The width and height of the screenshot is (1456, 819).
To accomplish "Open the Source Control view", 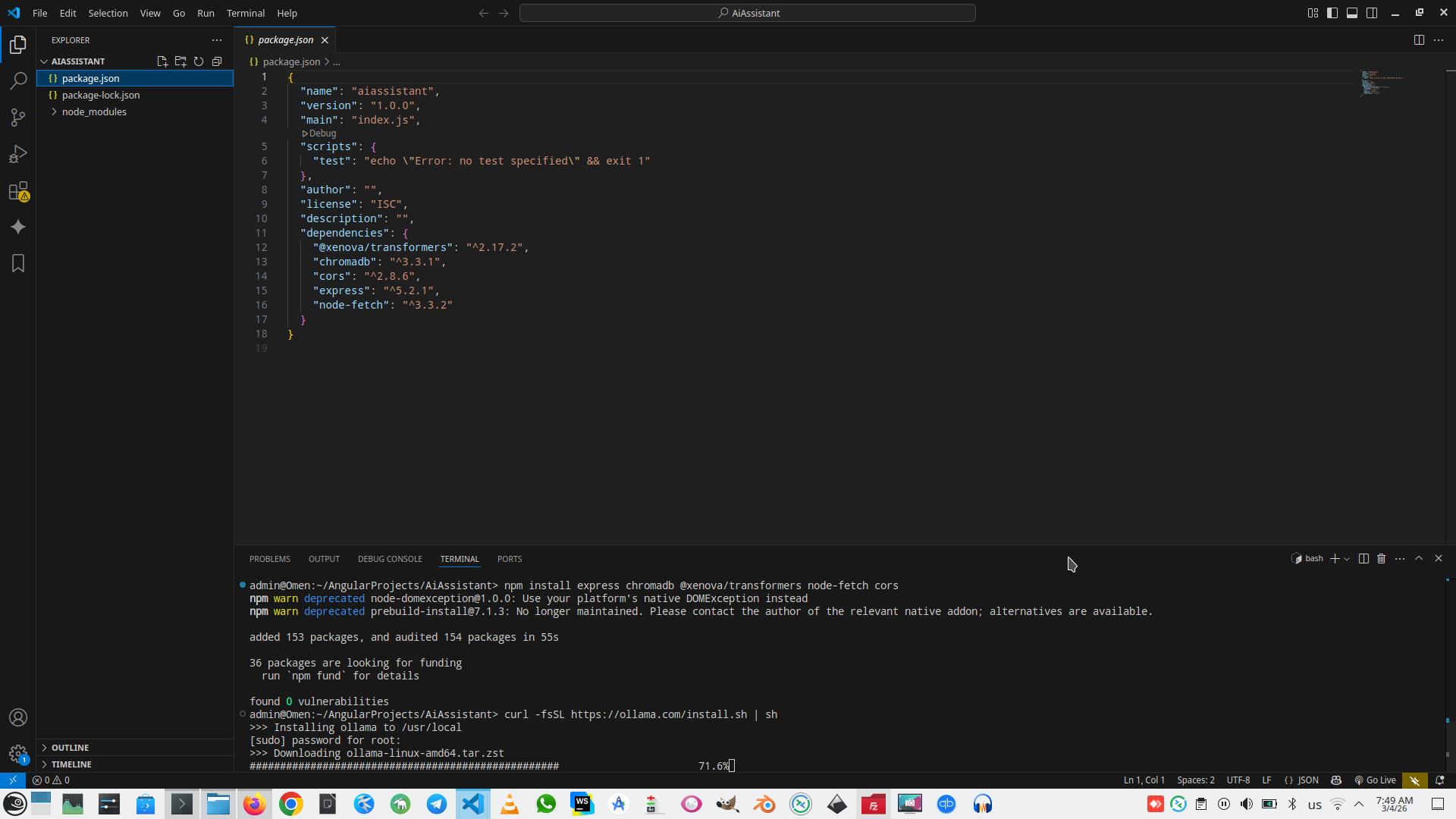I will (x=18, y=118).
